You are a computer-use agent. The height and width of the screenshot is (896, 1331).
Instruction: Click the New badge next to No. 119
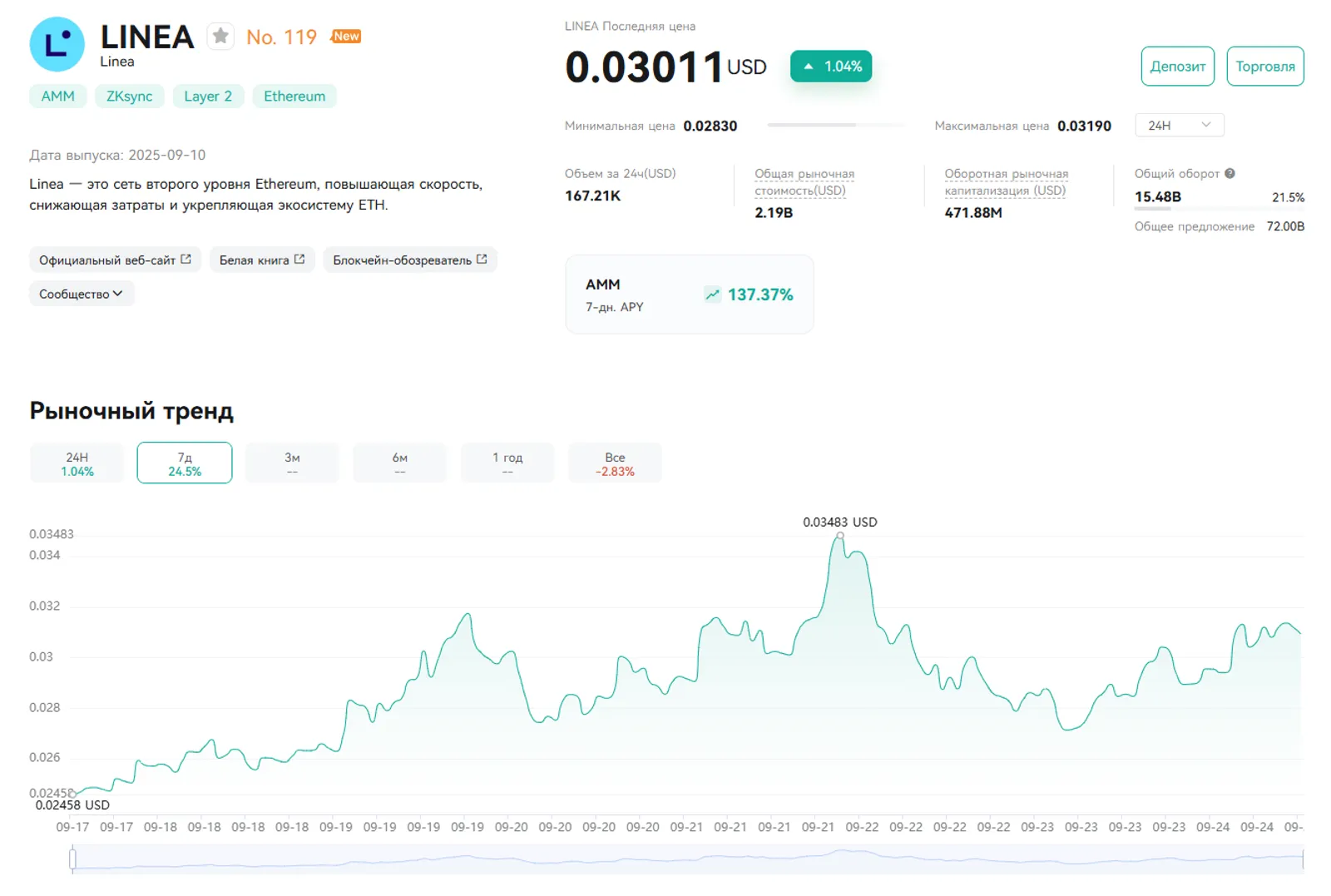(x=346, y=37)
